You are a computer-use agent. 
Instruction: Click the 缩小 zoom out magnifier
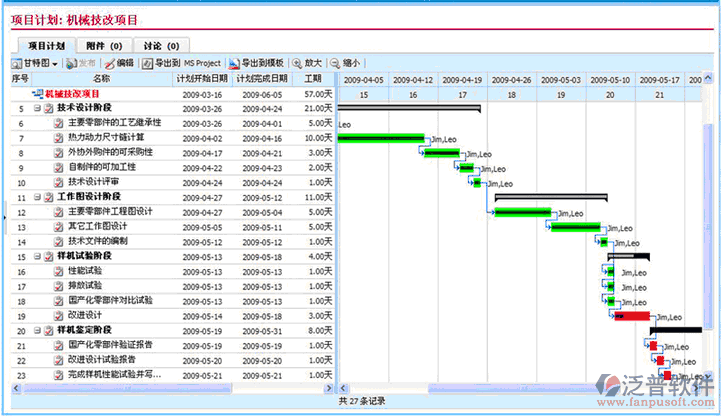point(335,62)
